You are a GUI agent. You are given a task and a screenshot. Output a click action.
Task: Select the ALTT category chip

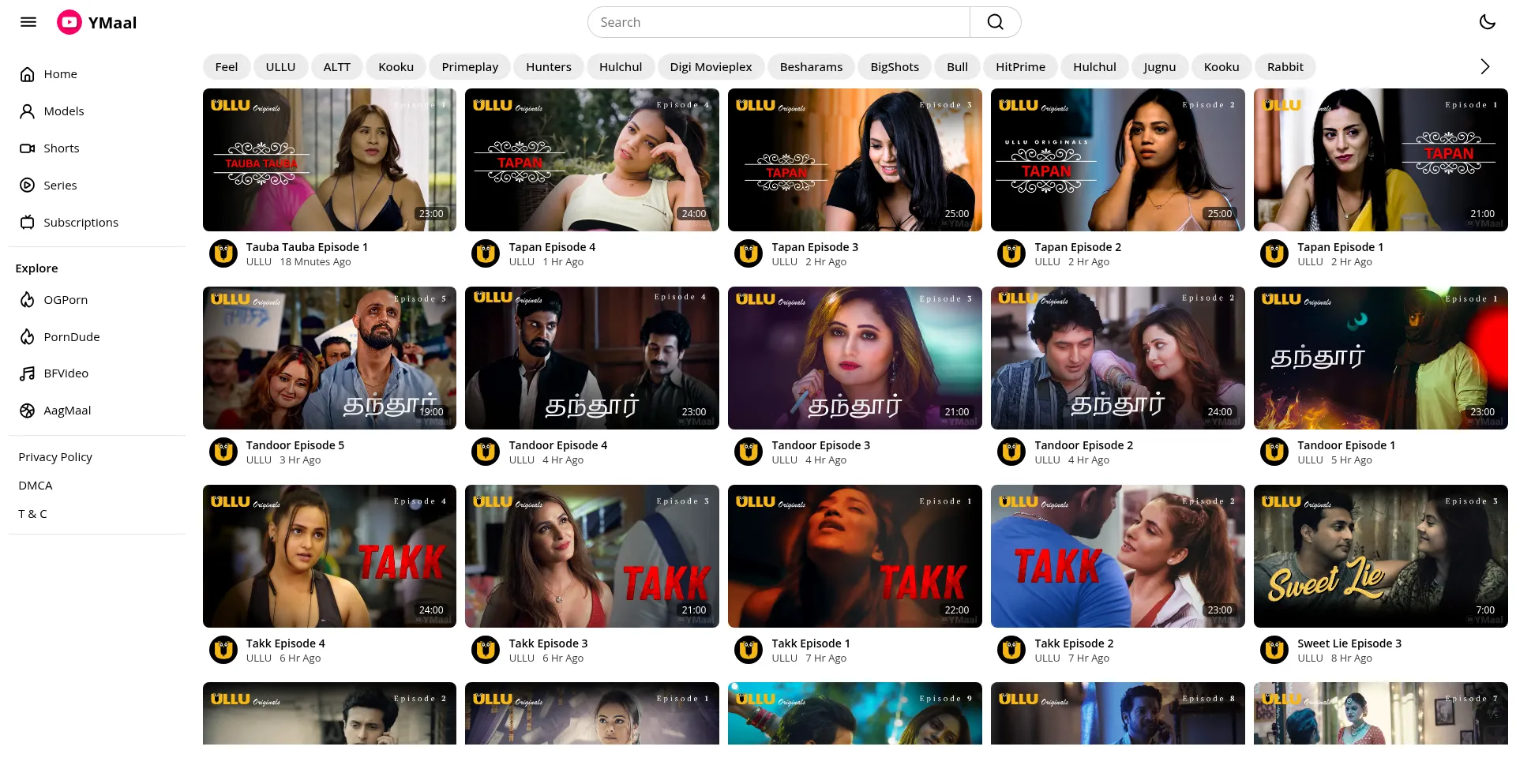337,67
